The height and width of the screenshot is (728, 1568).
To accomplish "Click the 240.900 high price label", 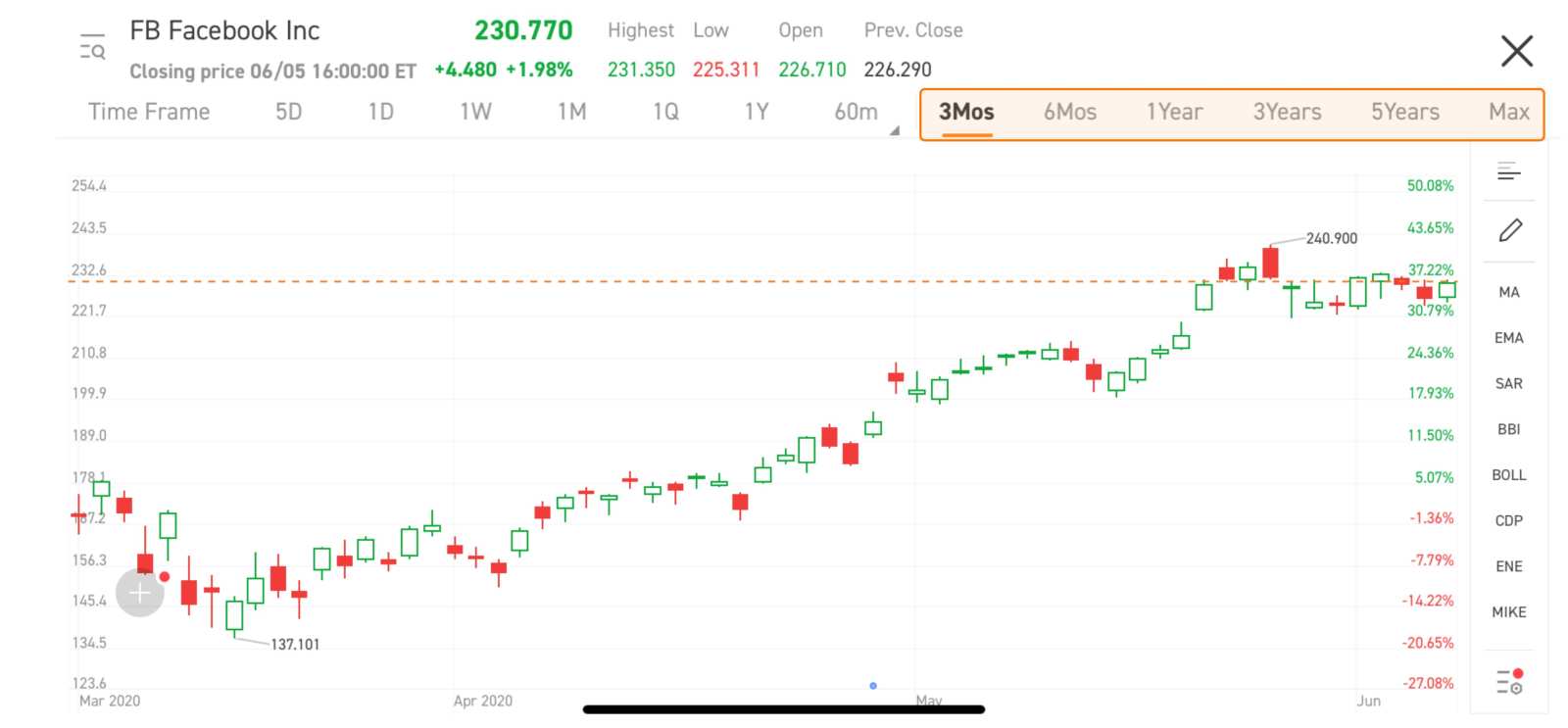I will click(x=1331, y=238).
